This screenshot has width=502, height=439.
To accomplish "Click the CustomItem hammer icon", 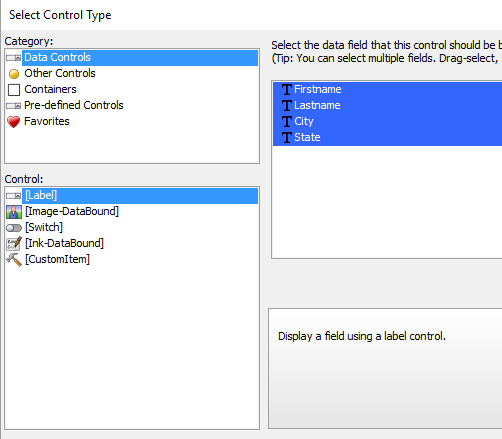I will [14, 259].
